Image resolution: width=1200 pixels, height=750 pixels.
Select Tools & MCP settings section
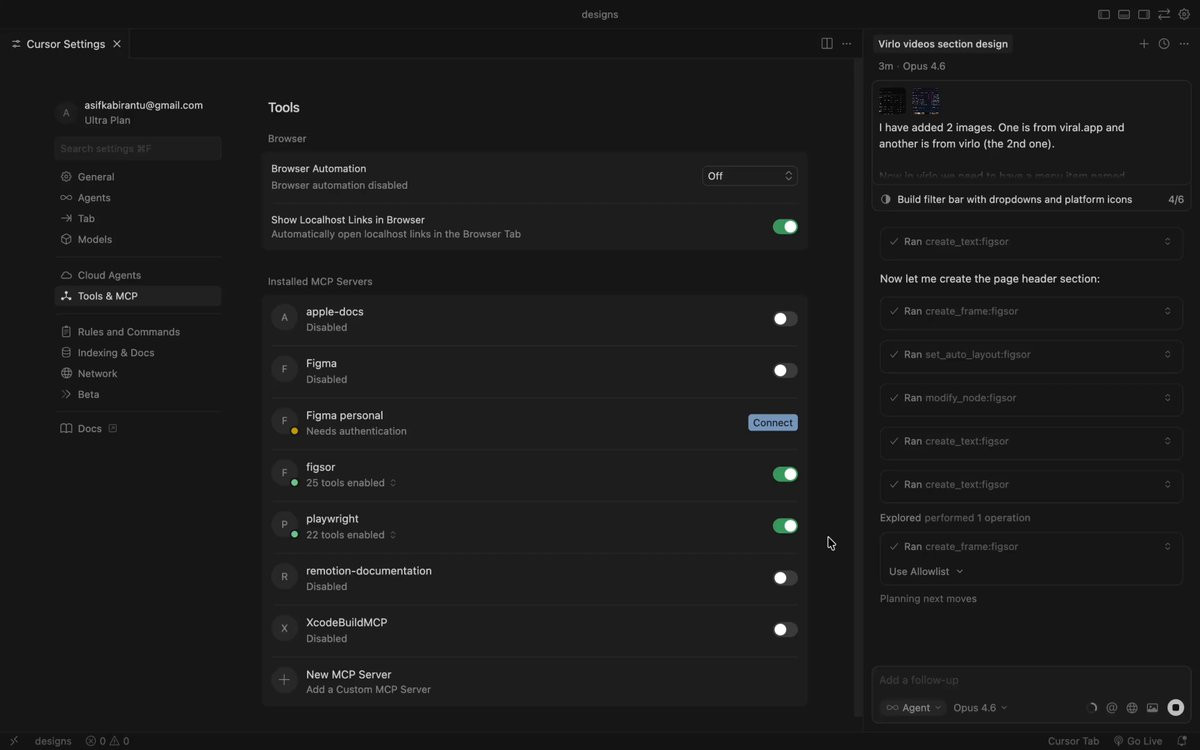tap(138, 296)
